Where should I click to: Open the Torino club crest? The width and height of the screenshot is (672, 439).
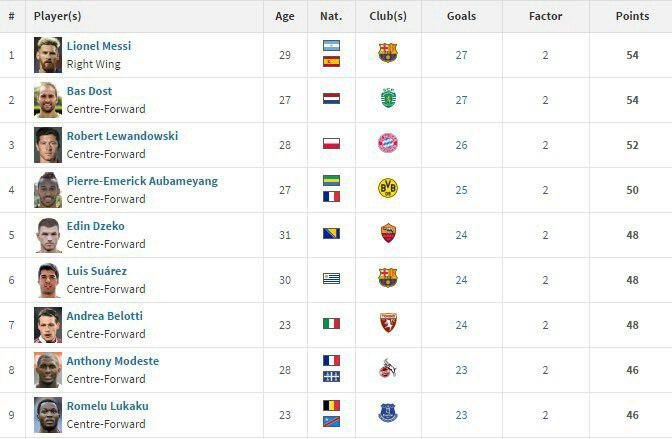tap(388, 323)
